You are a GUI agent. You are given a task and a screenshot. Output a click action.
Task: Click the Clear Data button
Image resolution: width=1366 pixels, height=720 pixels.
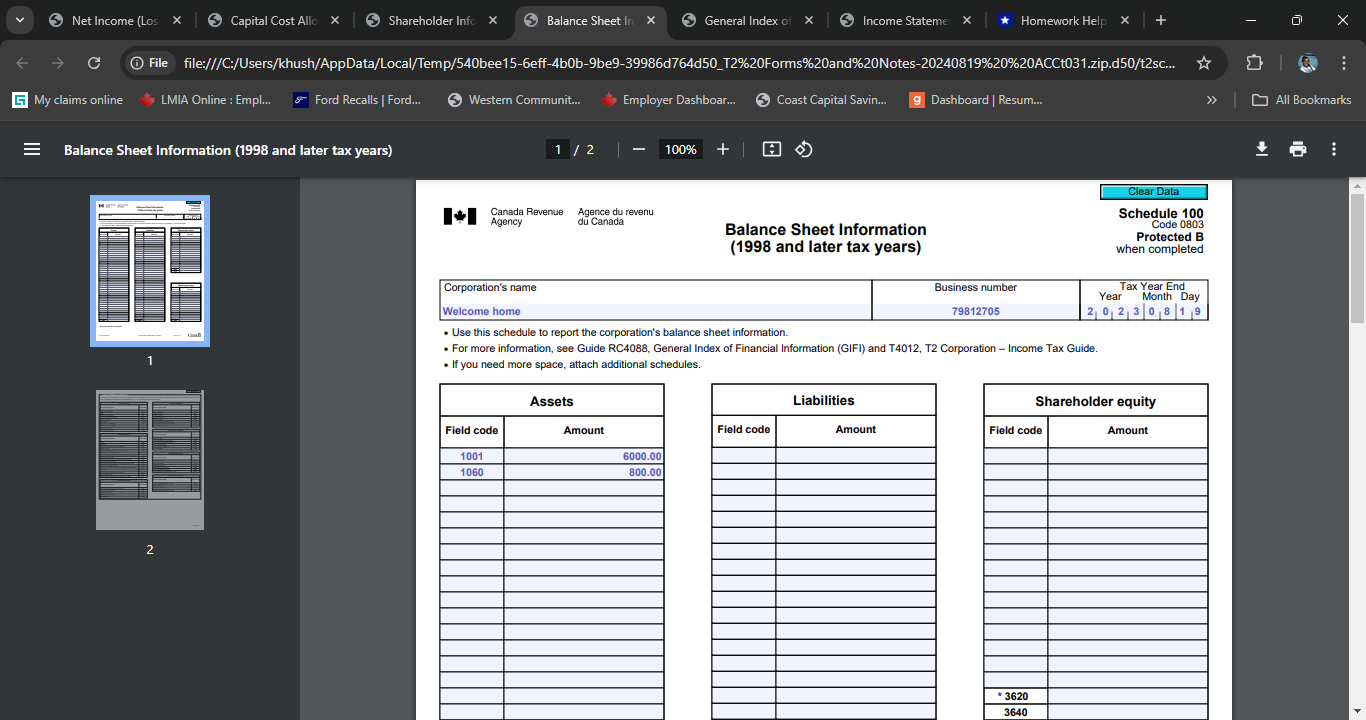1154,192
